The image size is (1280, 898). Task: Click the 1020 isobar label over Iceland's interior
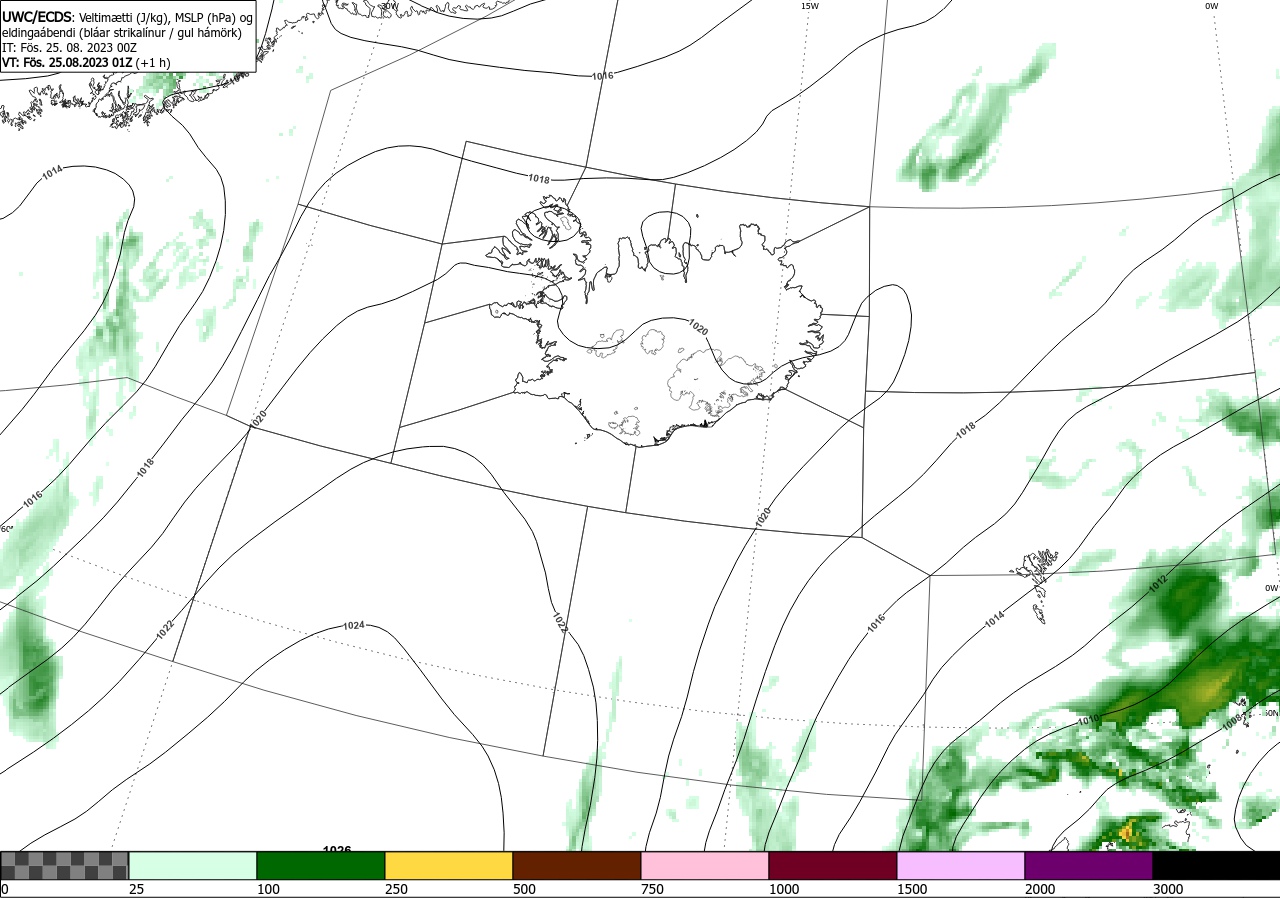[x=698, y=327]
